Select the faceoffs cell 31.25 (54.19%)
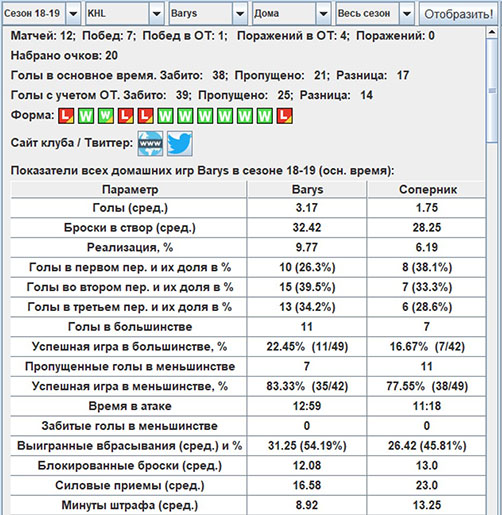The image size is (502, 515). 307,446
